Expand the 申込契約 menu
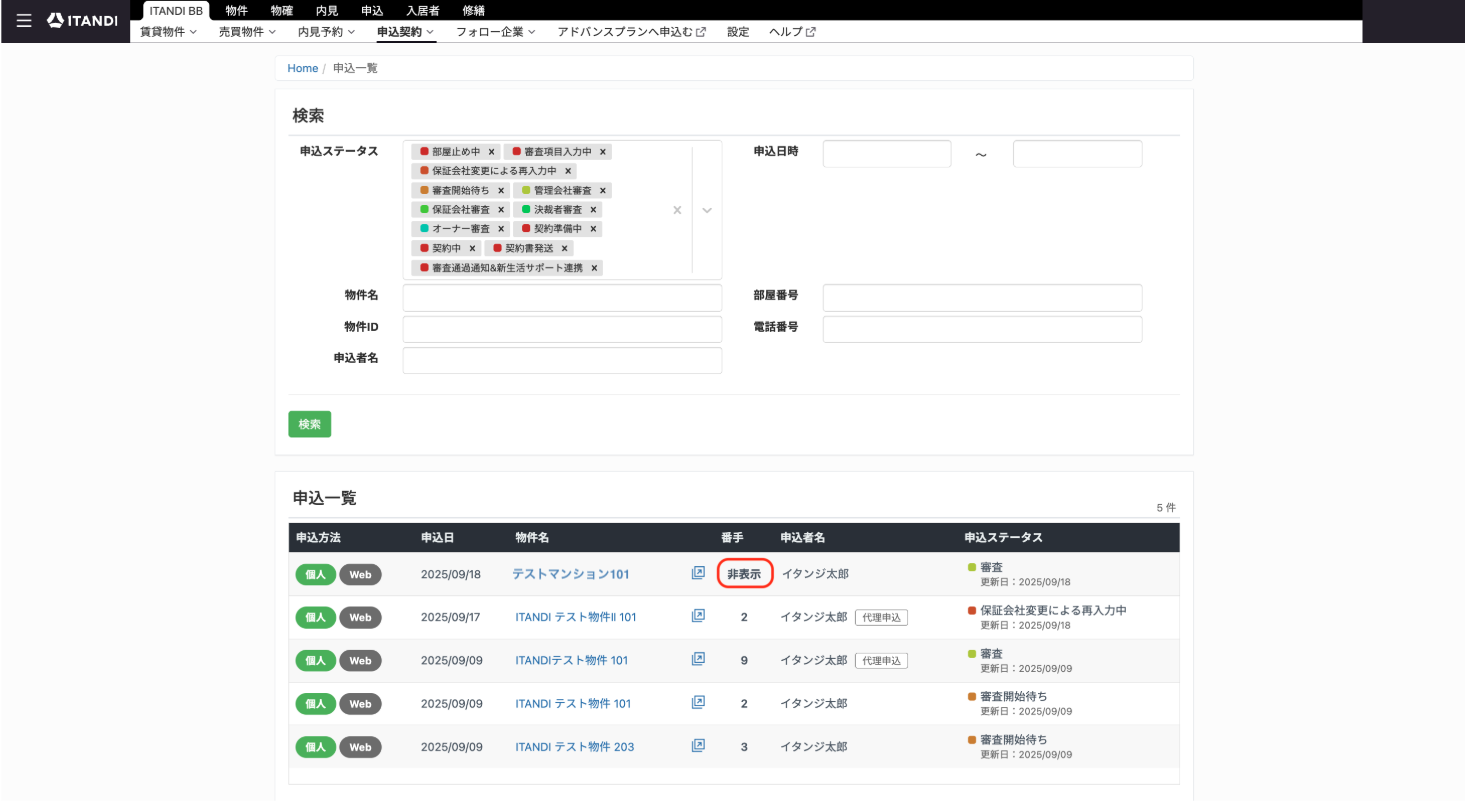The width and height of the screenshot is (1465, 801). point(406,32)
